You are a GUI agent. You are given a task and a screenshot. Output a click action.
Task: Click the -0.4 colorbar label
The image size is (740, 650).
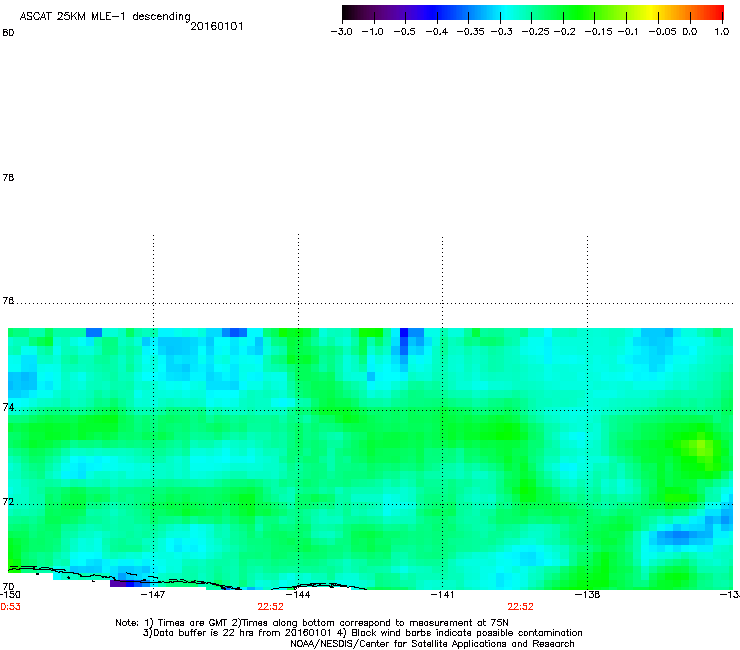[x=437, y=32]
